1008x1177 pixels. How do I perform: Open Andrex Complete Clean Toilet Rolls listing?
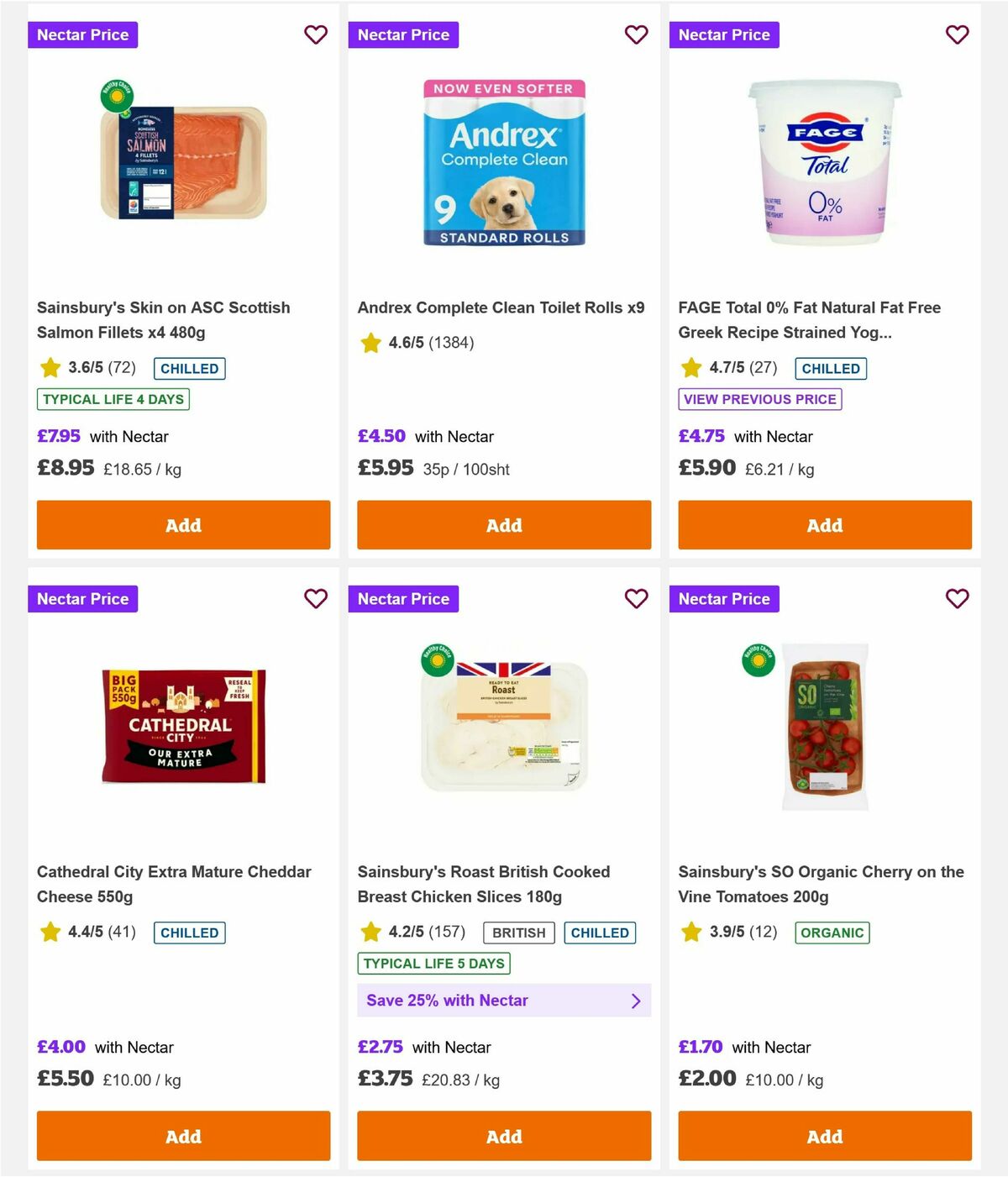coord(501,307)
